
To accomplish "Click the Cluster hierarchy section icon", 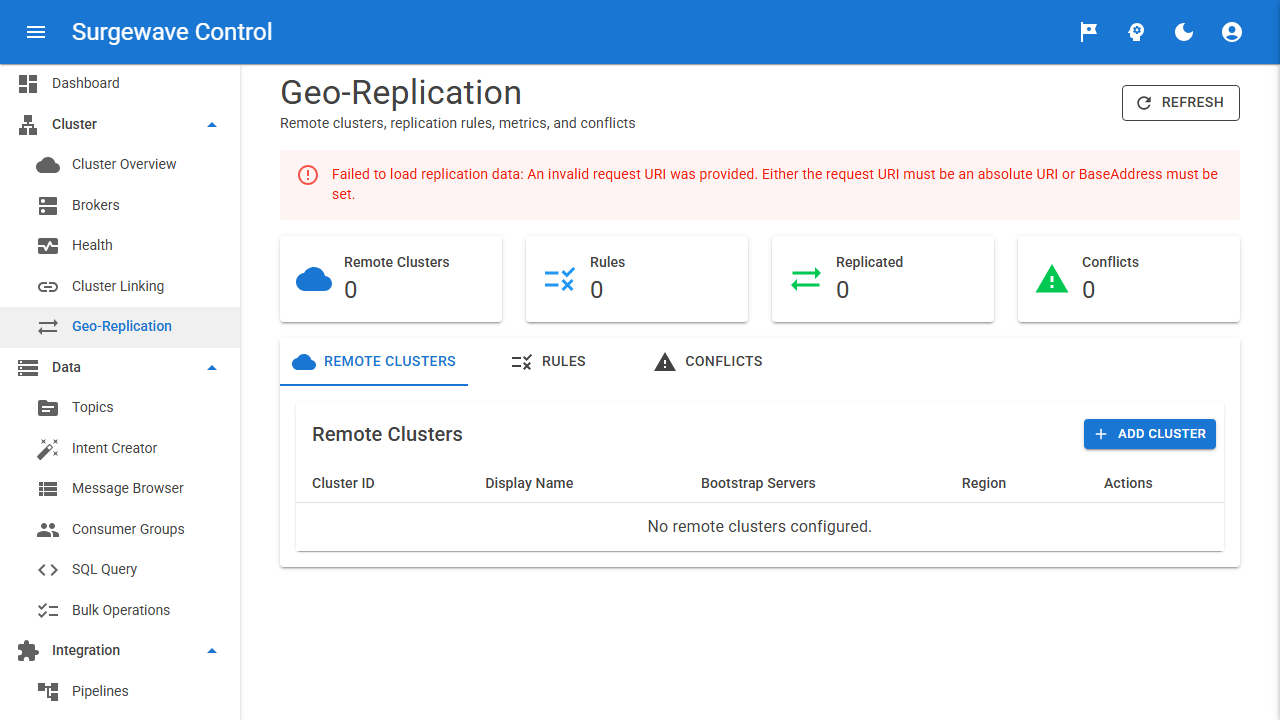I will pos(28,125).
